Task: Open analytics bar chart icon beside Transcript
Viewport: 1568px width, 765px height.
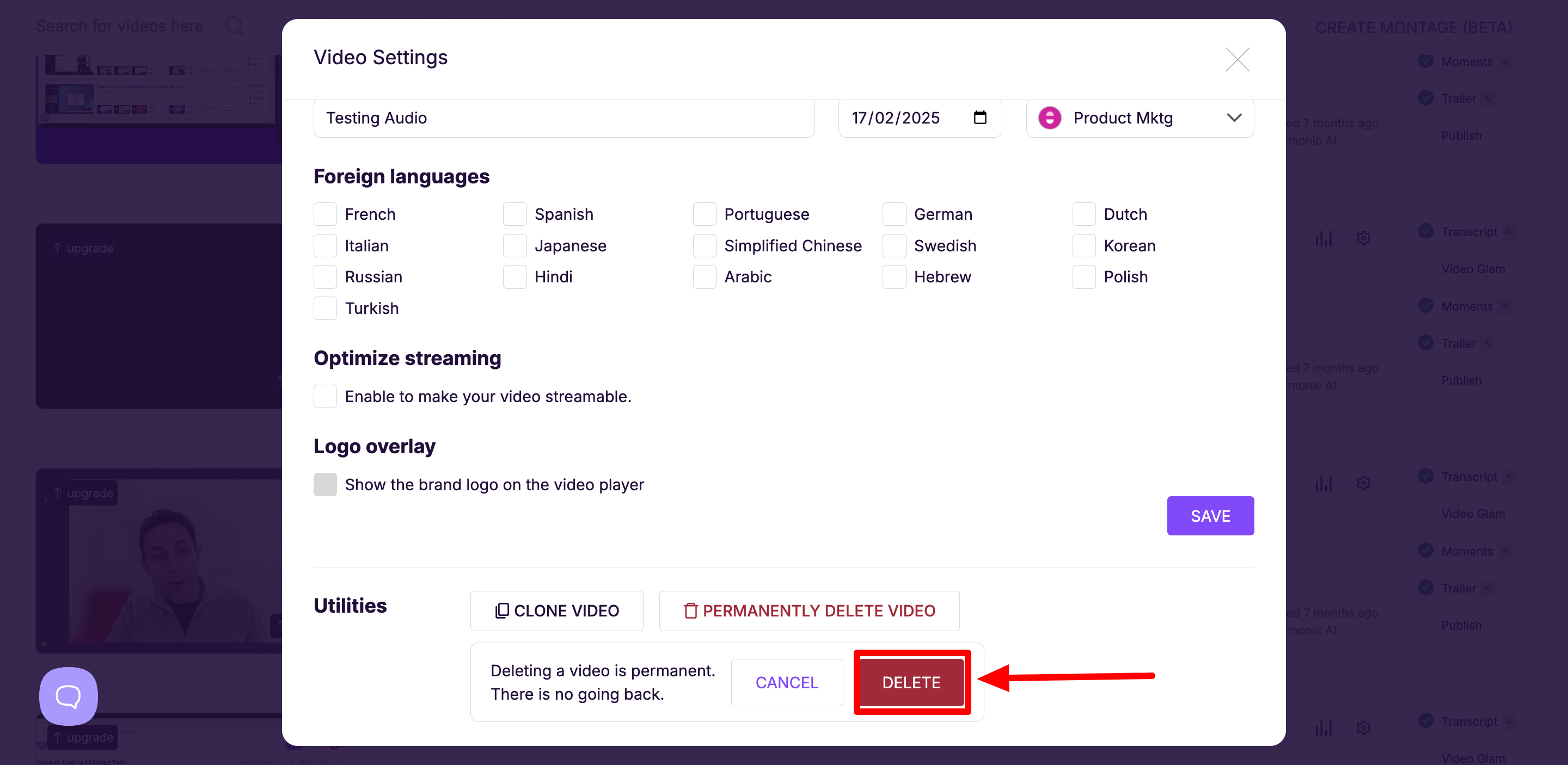Action: point(1324,238)
